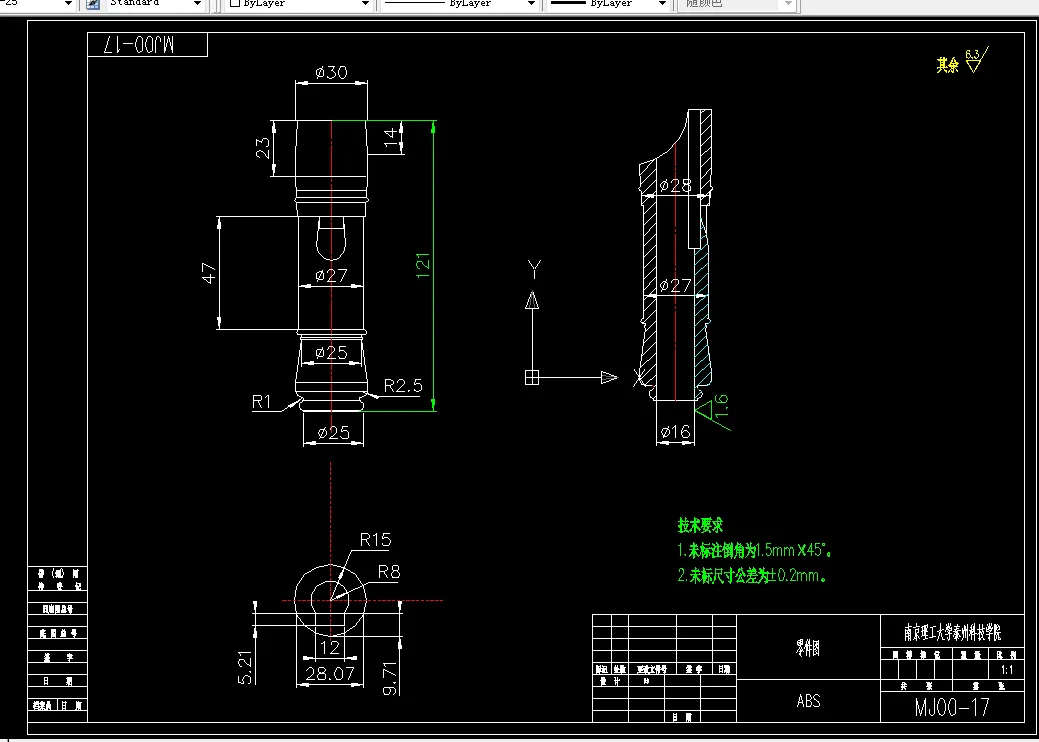The height and width of the screenshot is (742, 1039).
Task: Select the ø30 dimension text
Action: click(331, 72)
